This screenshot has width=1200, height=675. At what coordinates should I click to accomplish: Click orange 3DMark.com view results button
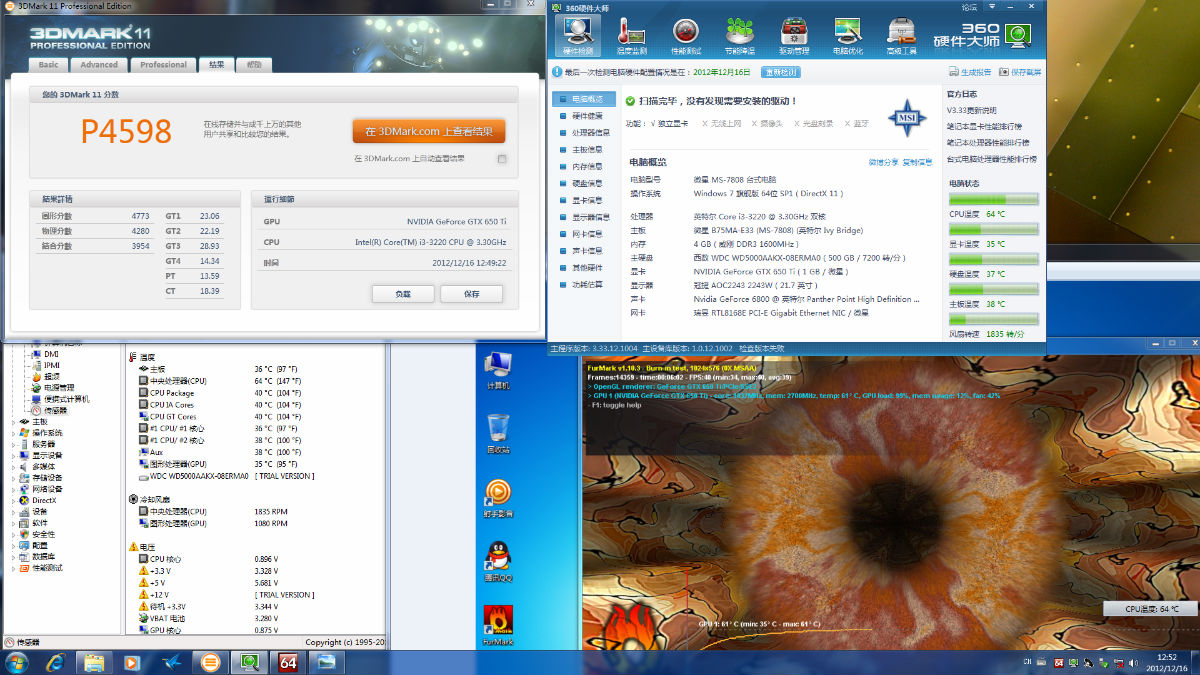click(x=428, y=131)
